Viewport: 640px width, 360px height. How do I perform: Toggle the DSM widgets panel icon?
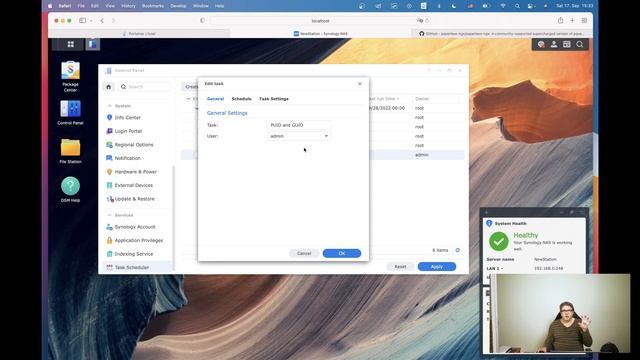tap(567, 44)
